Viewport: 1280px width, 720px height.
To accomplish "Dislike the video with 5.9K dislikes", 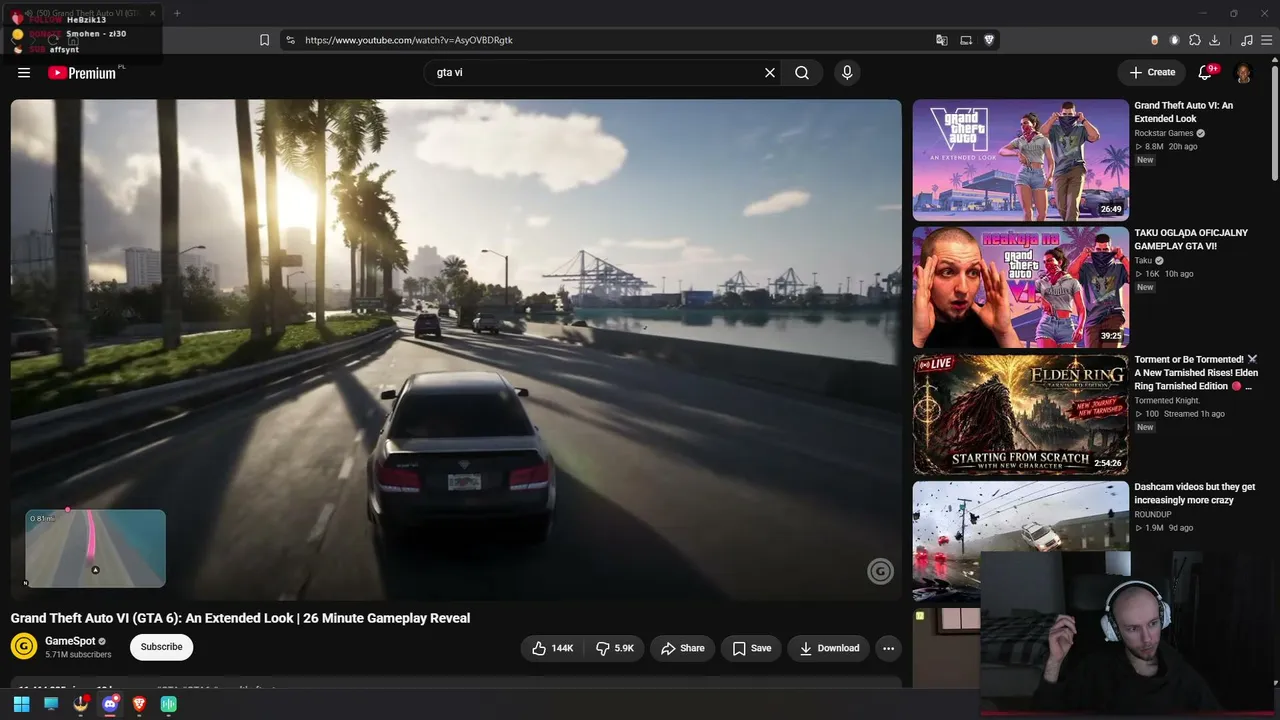I will tap(615, 648).
